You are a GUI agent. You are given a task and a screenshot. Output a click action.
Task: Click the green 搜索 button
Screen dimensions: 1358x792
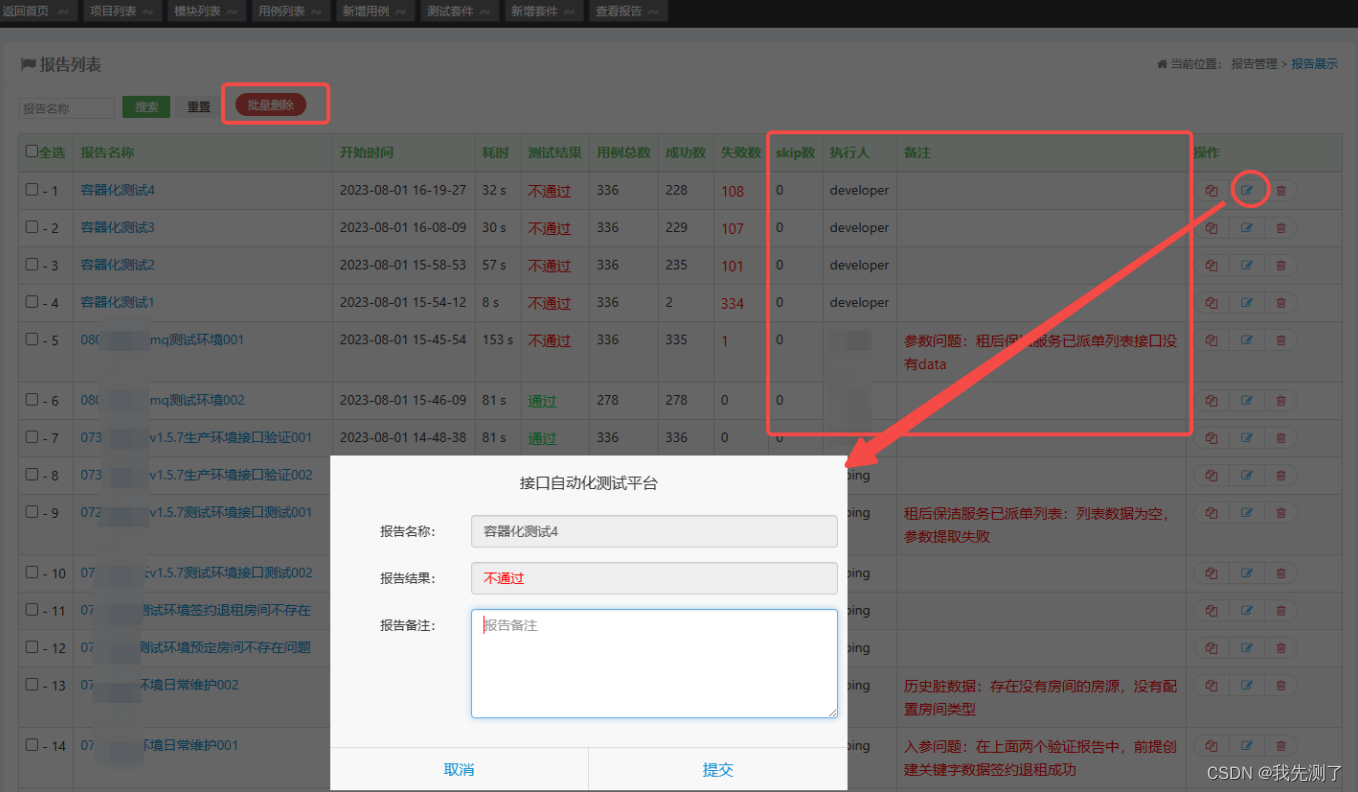pyautogui.click(x=146, y=107)
